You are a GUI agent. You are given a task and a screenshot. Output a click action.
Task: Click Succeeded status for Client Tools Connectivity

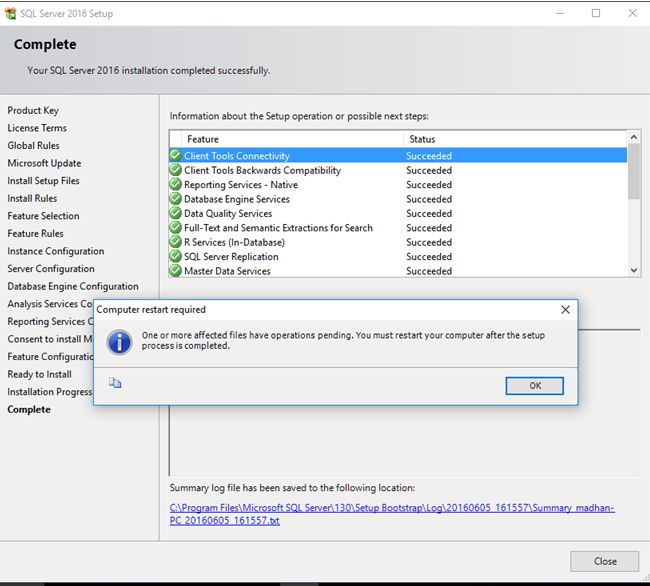429,156
